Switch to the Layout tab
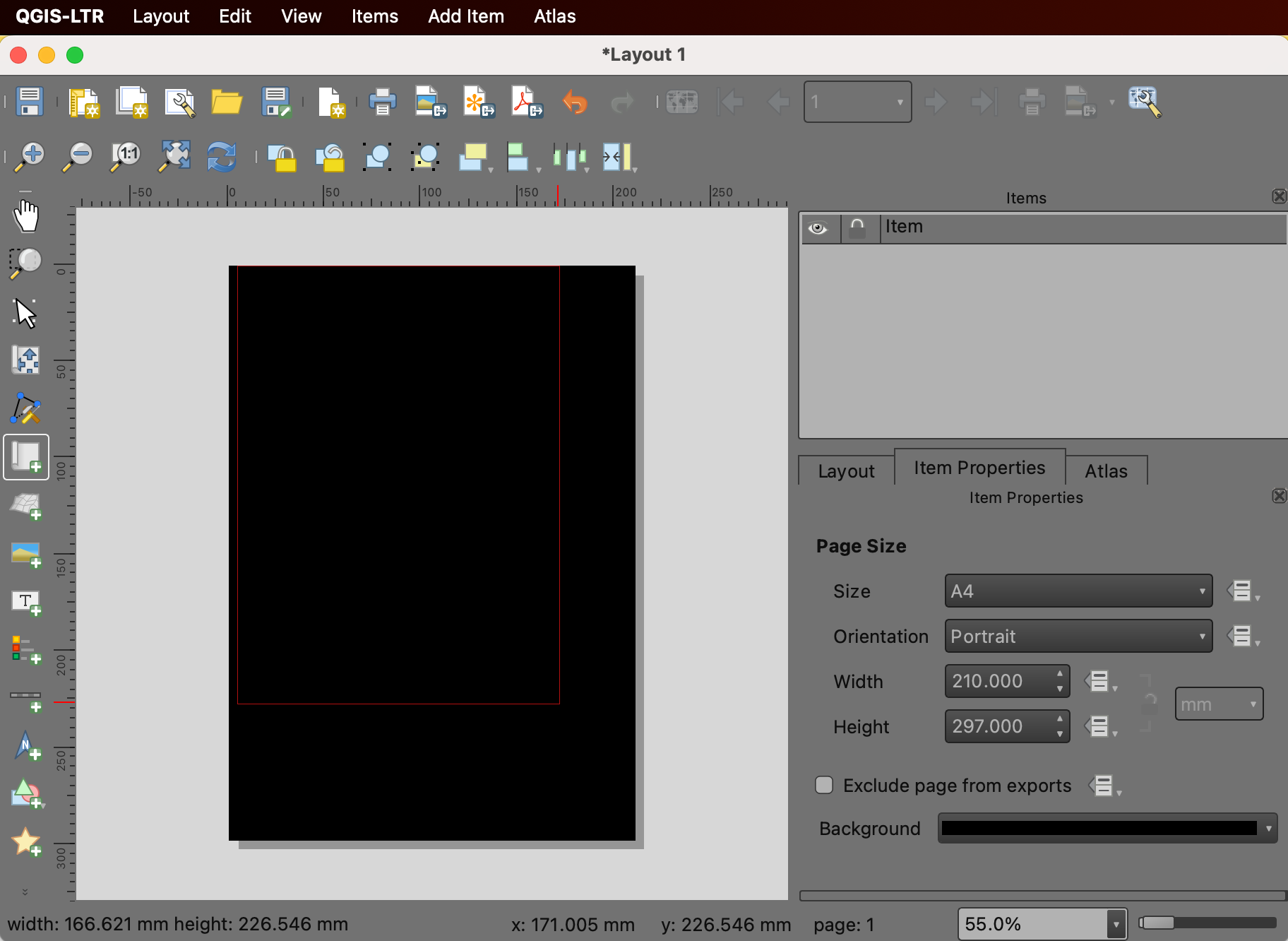The image size is (1288, 941). (x=846, y=471)
